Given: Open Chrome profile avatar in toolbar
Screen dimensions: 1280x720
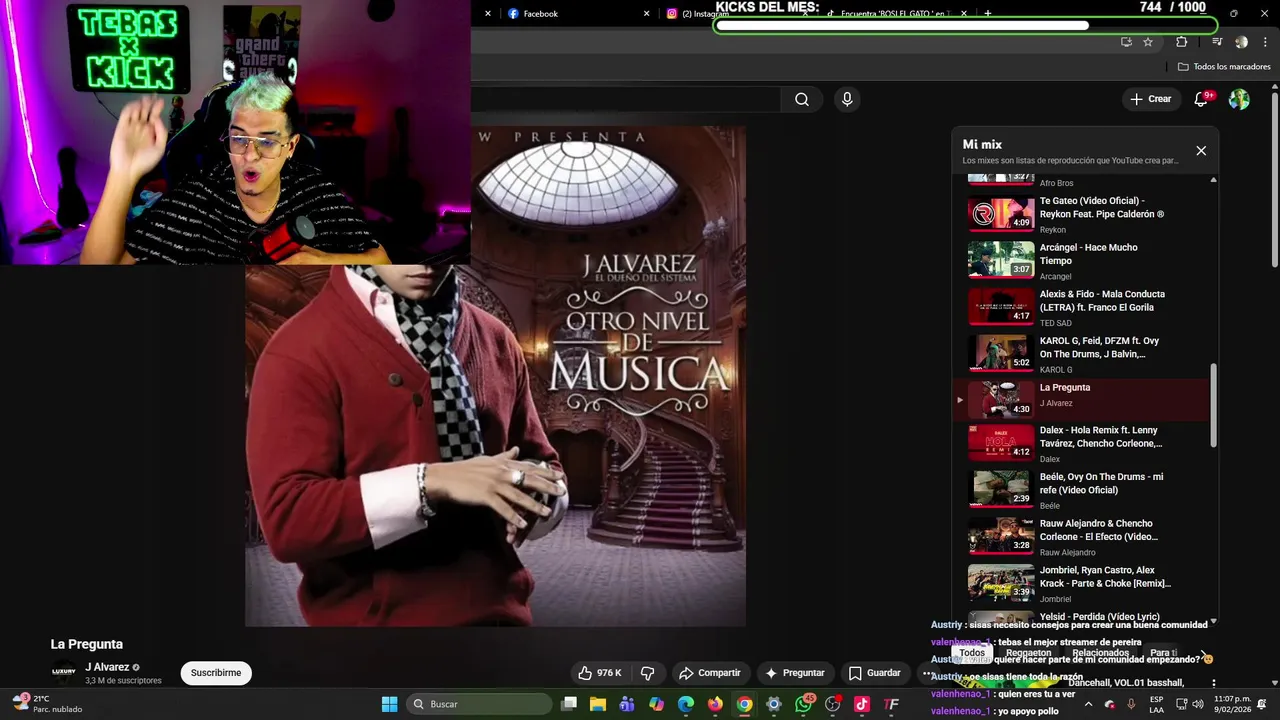Looking at the screenshot, I should coord(1241,42).
